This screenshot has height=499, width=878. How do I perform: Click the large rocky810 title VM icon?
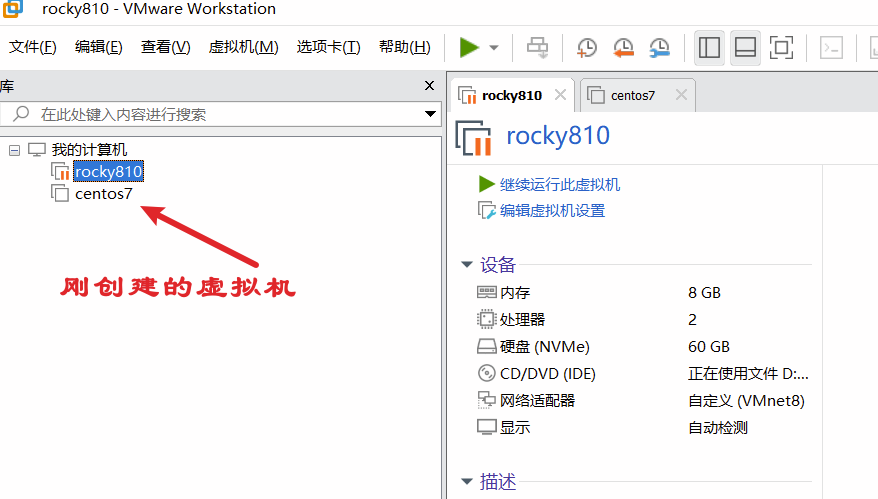[x=474, y=138]
